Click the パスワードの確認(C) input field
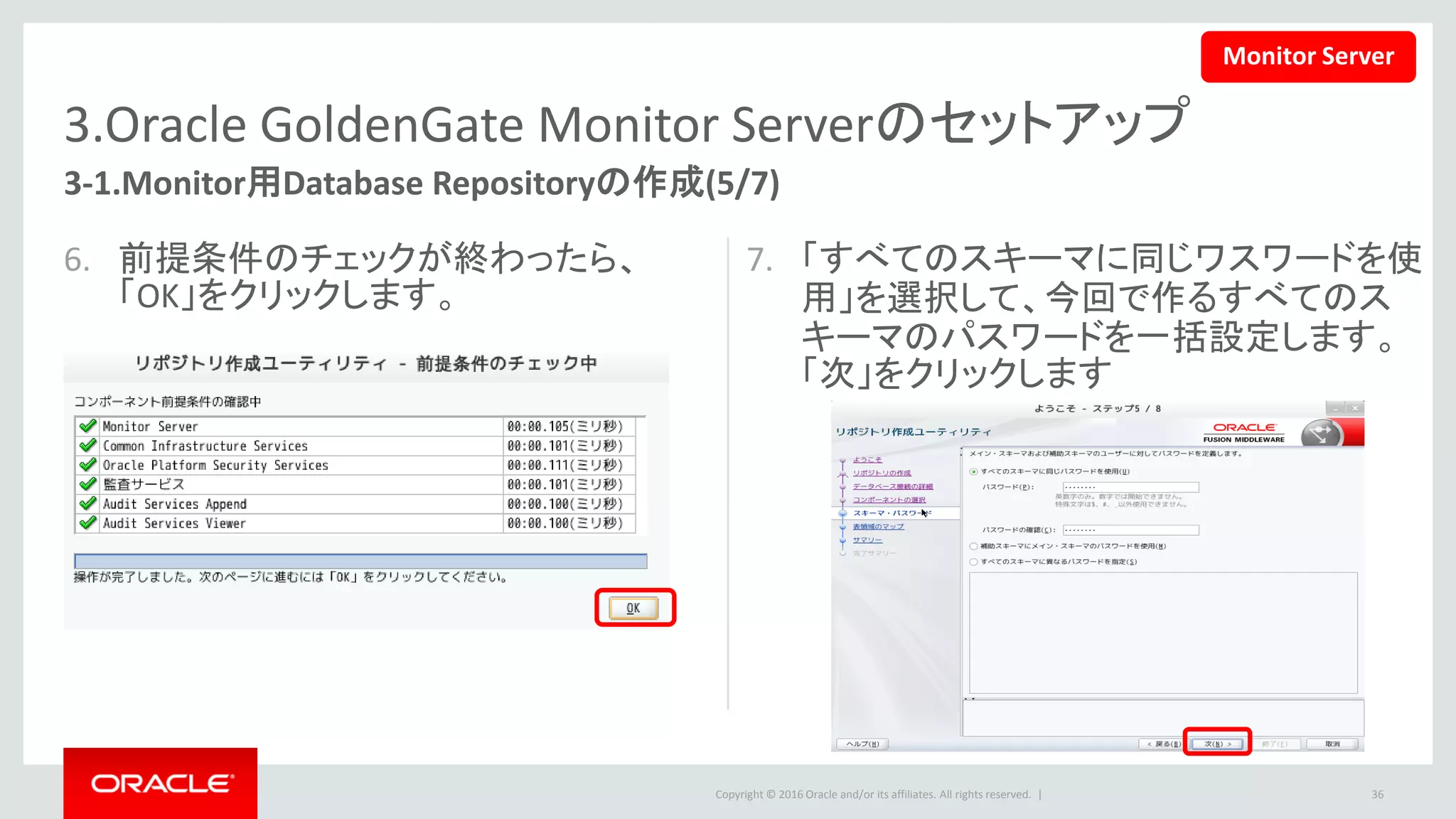1456x819 pixels. click(x=1130, y=530)
